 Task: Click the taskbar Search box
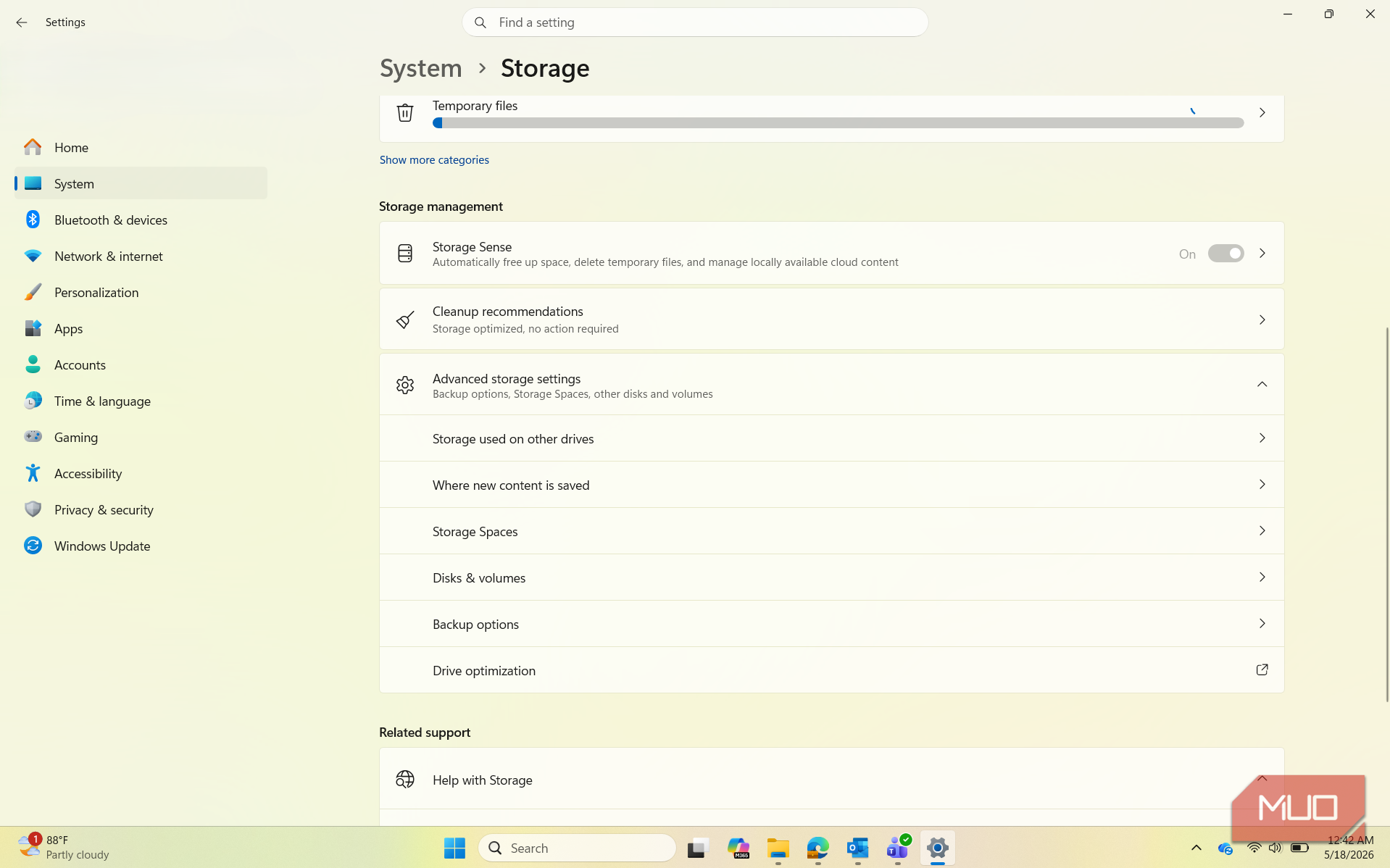(577, 848)
